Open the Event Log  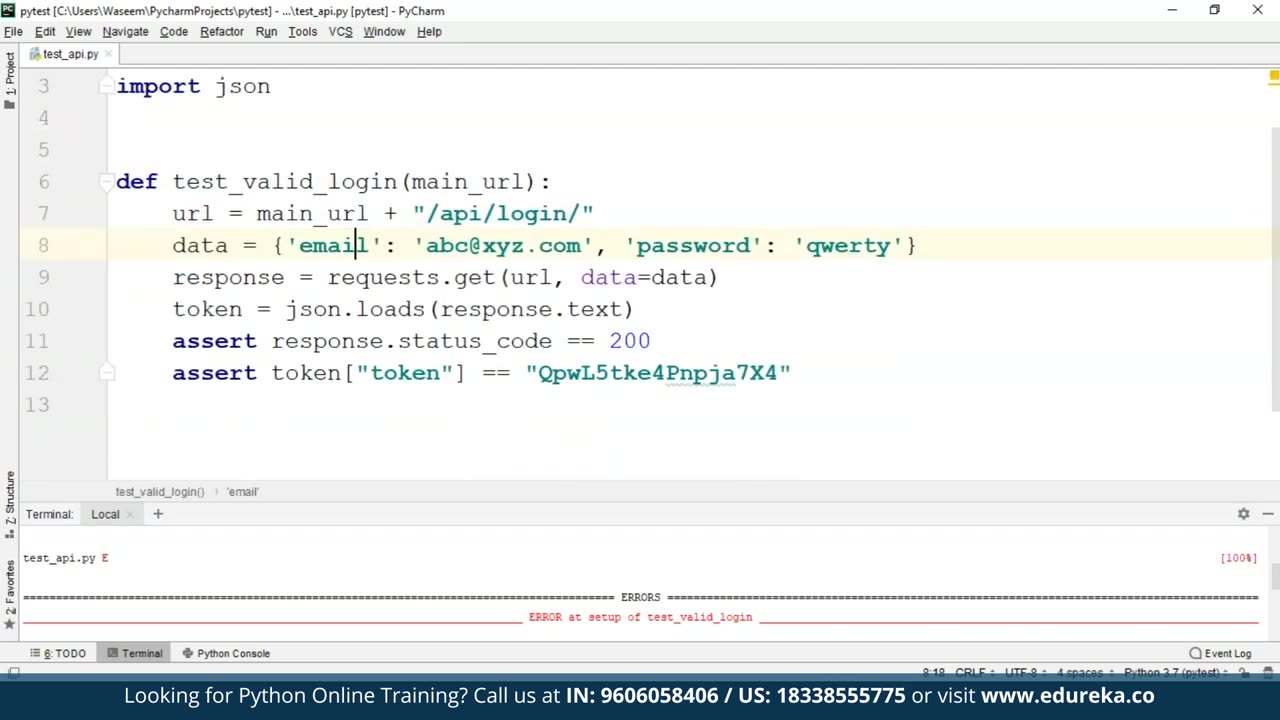[x=1220, y=653]
